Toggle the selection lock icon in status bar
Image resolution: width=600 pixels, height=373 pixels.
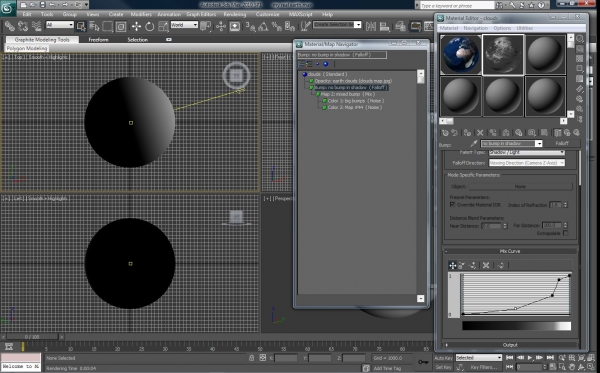pyautogui.click(x=251, y=358)
